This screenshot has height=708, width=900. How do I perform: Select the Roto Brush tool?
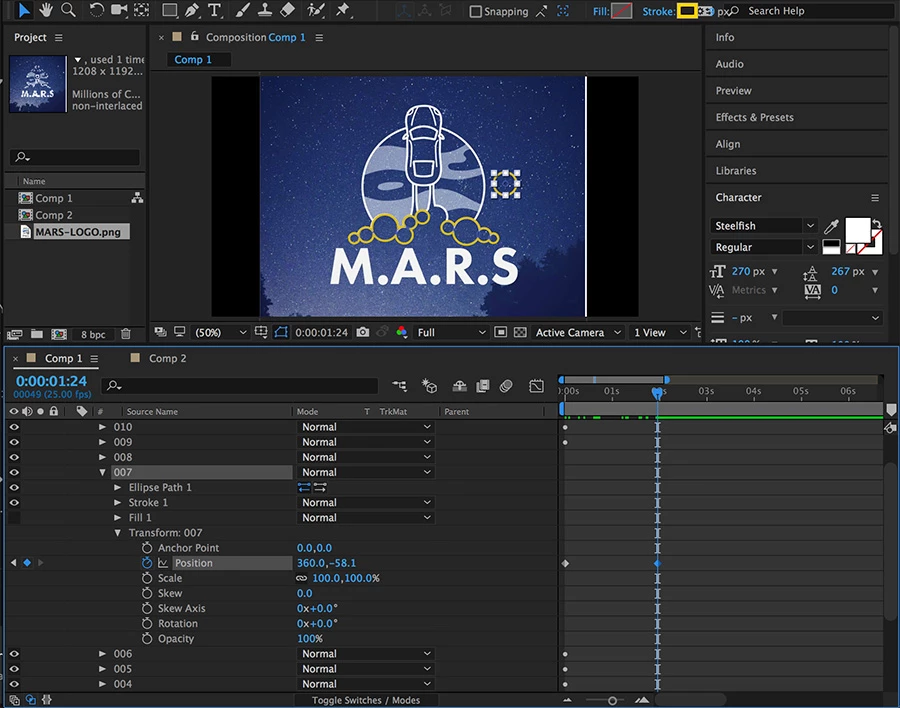(x=315, y=10)
